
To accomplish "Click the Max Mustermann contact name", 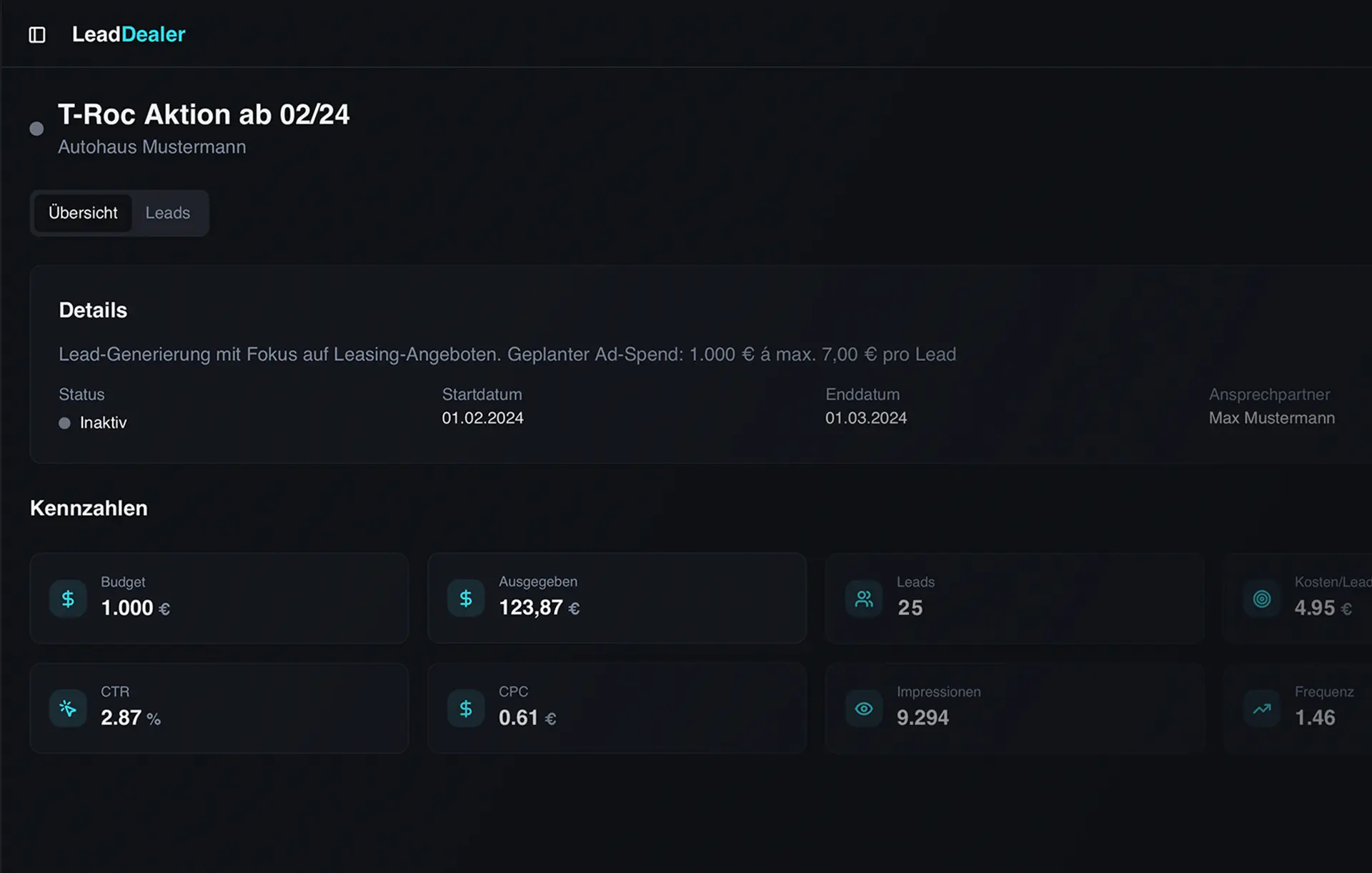I will point(1271,418).
